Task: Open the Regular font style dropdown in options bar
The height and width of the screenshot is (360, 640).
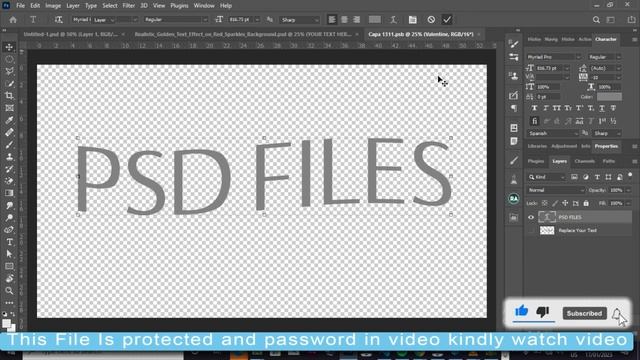Action: pyautogui.click(x=176, y=20)
